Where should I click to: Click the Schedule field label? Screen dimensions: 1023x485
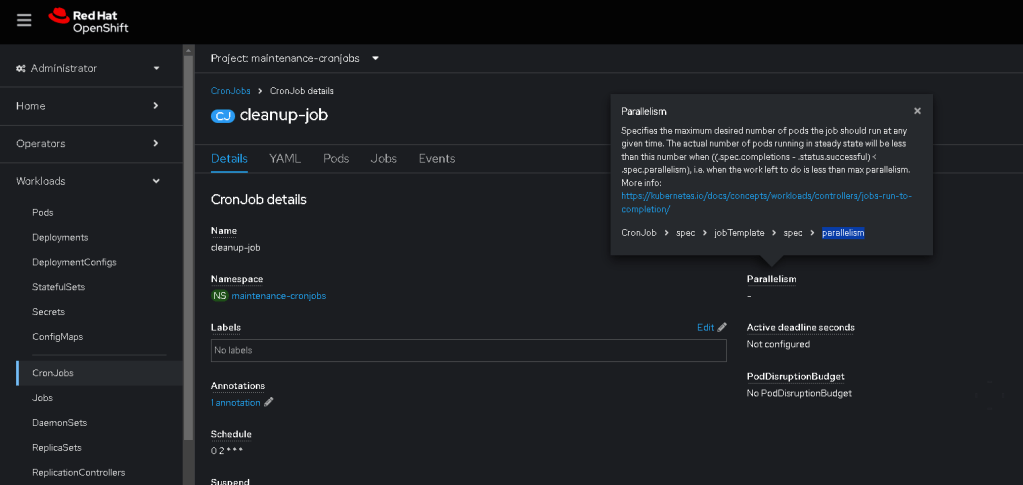(231, 434)
